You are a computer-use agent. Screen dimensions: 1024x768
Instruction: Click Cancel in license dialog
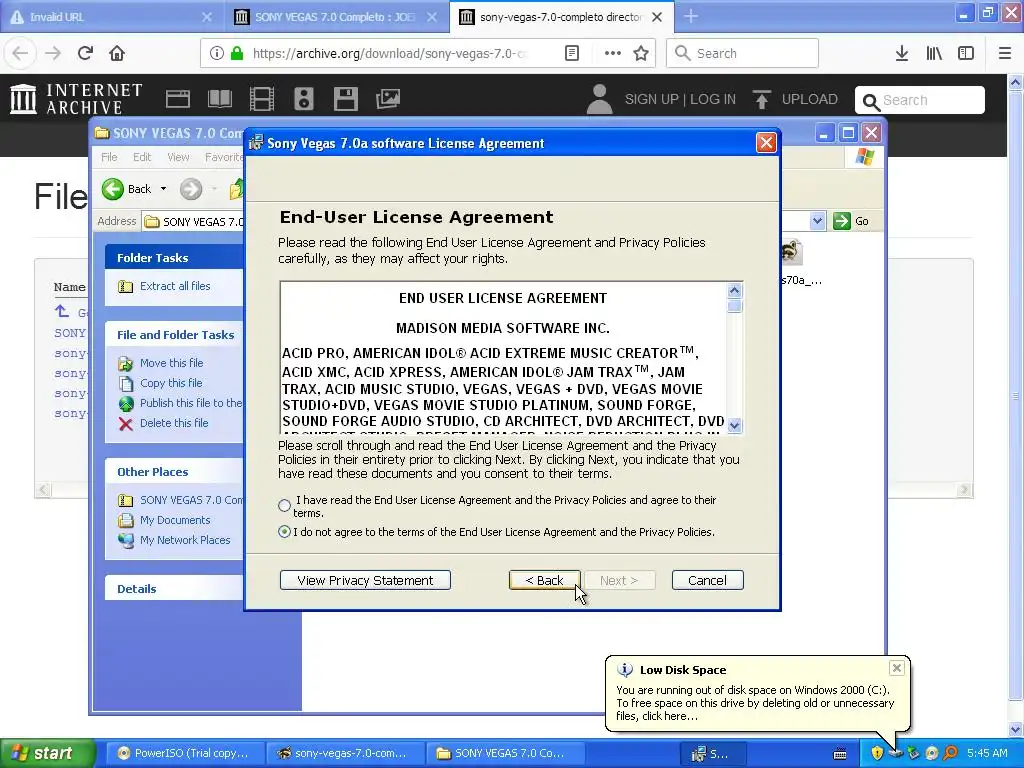click(x=707, y=580)
